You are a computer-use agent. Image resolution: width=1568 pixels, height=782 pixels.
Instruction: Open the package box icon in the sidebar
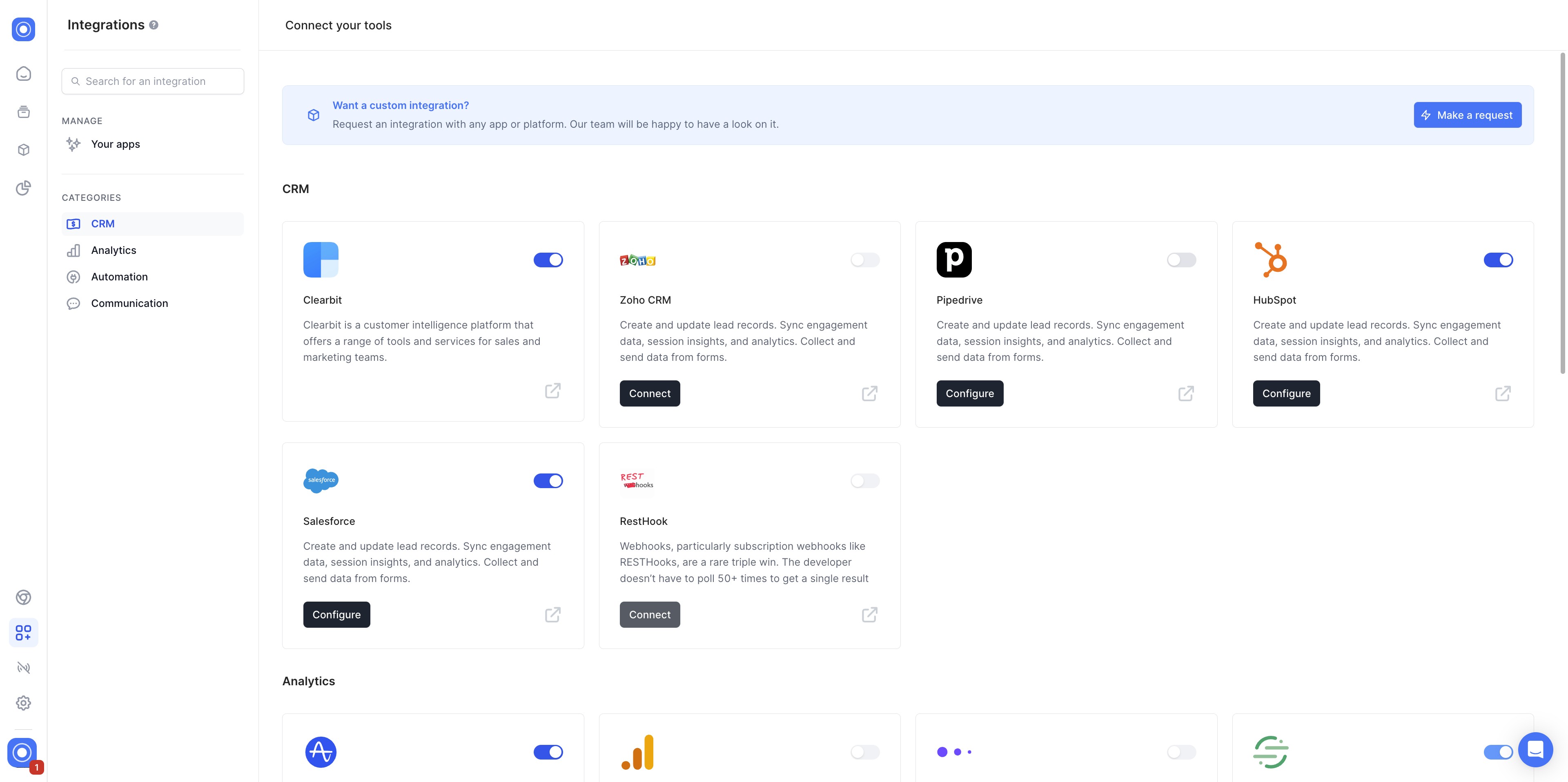point(23,150)
